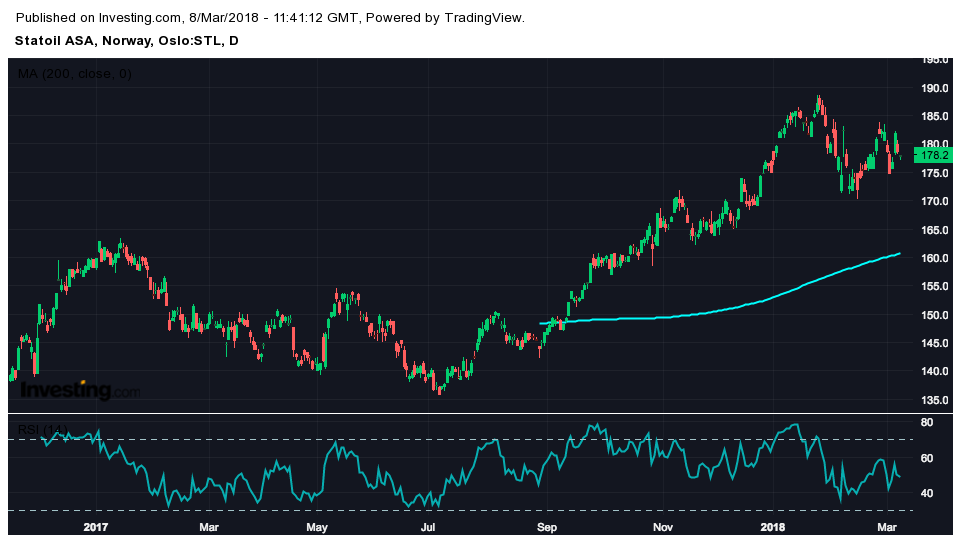The height and width of the screenshot is (540, 960).
Task: Click the 155.0 price axis label
Action: tap(935, 287)
